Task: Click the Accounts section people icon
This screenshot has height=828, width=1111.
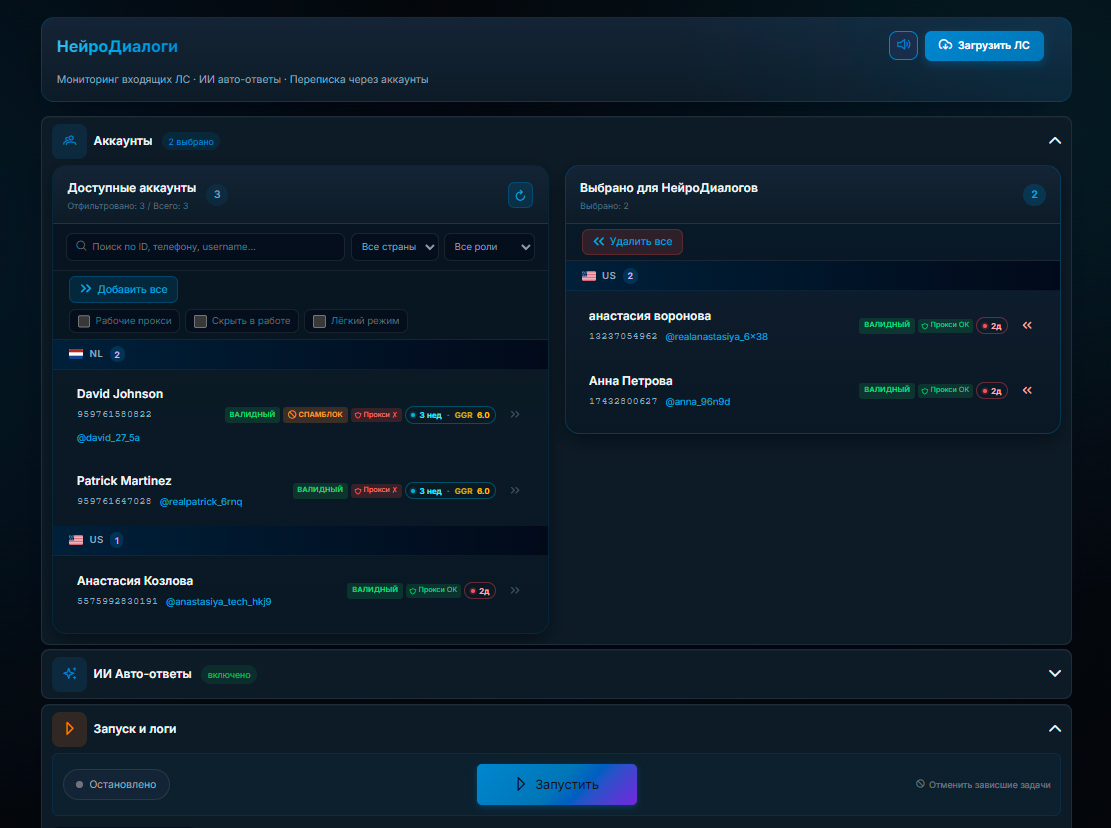Action: coord(69,141)
